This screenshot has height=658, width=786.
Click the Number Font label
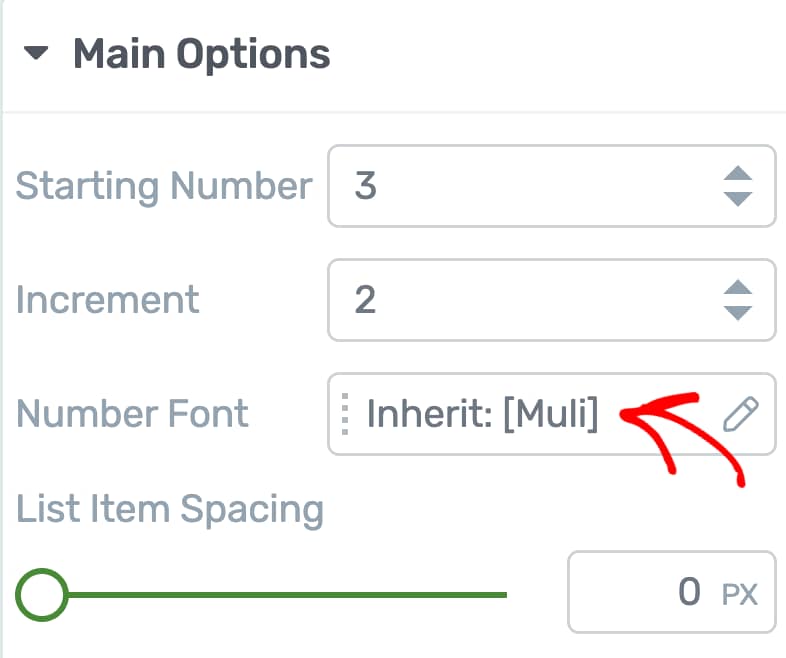(x=132, y=414)
